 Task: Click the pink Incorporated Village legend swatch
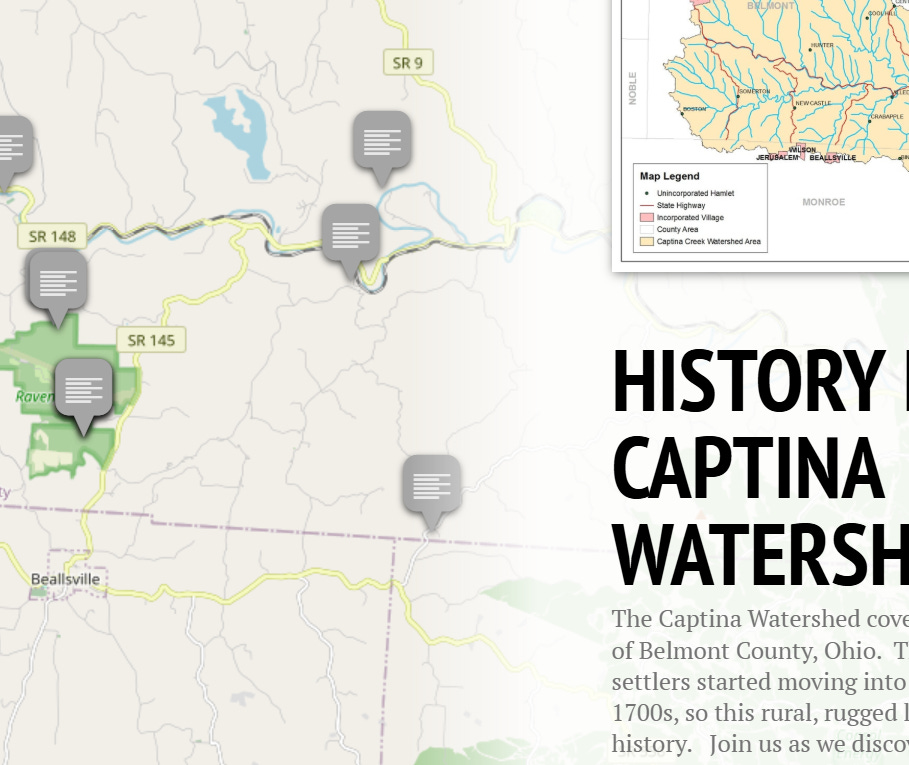(x=646, y=218)
